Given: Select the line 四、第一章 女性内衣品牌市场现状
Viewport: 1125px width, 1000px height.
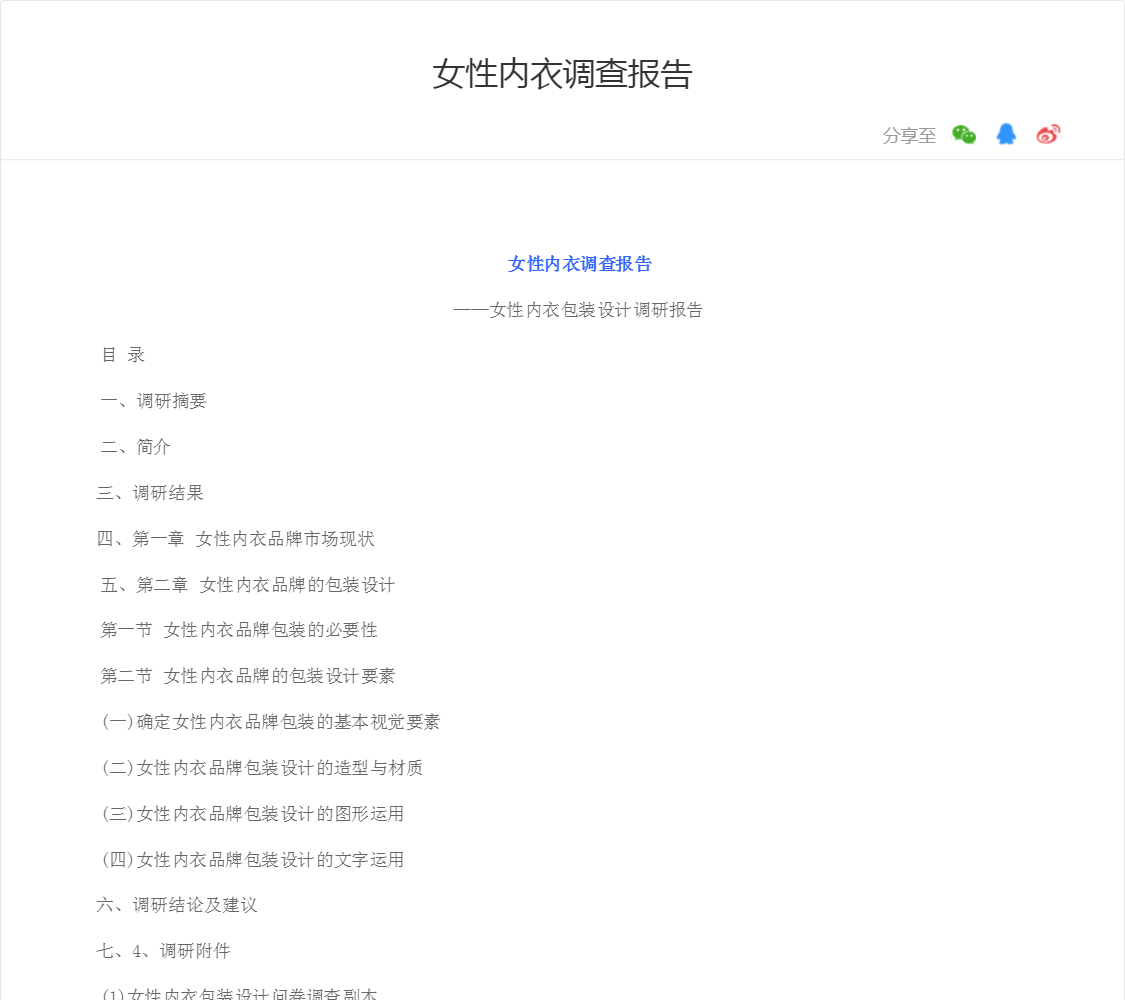Looking at the screenshot, I should pyautogui.click(x=235, y=539).
